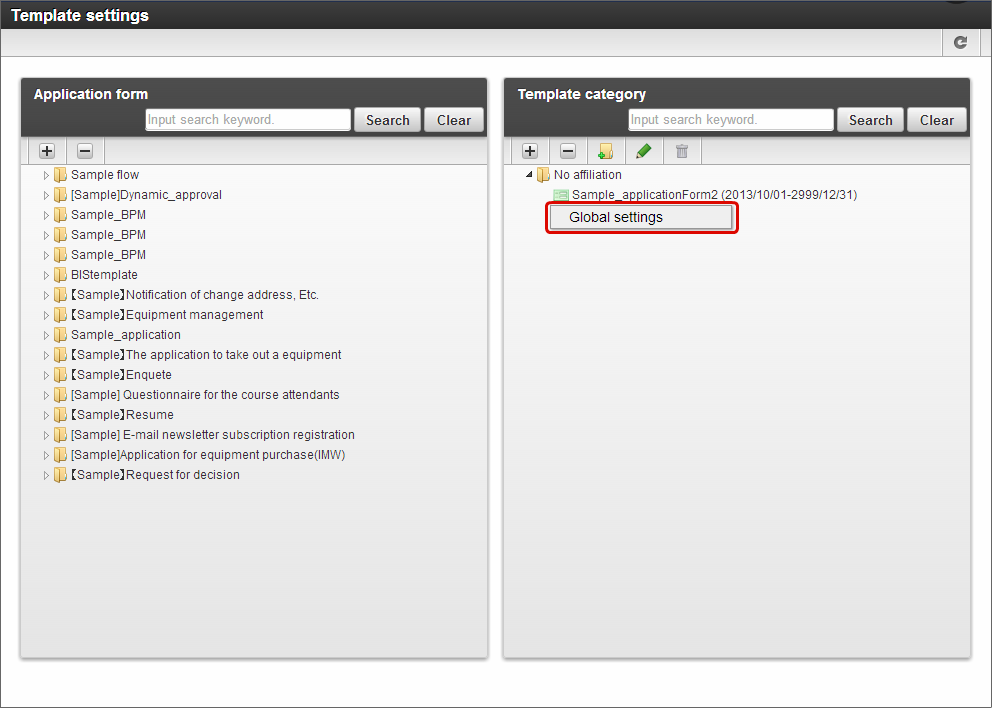This screenshot has width=992, height=708.
Task: Select [Sample] Questionnaire for the course attendants
Action: pyautogui.click(x=205, y=395)
